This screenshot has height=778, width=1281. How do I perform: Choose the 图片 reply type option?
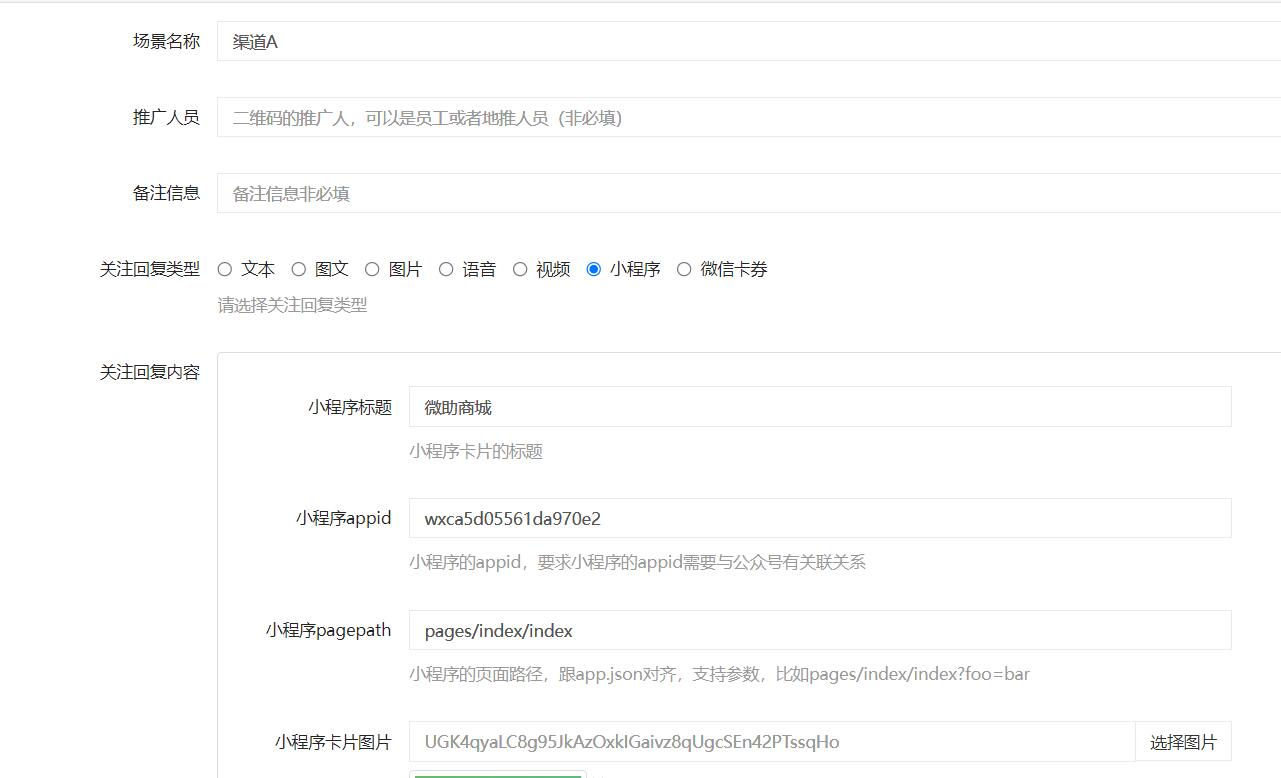pos(372,269)
